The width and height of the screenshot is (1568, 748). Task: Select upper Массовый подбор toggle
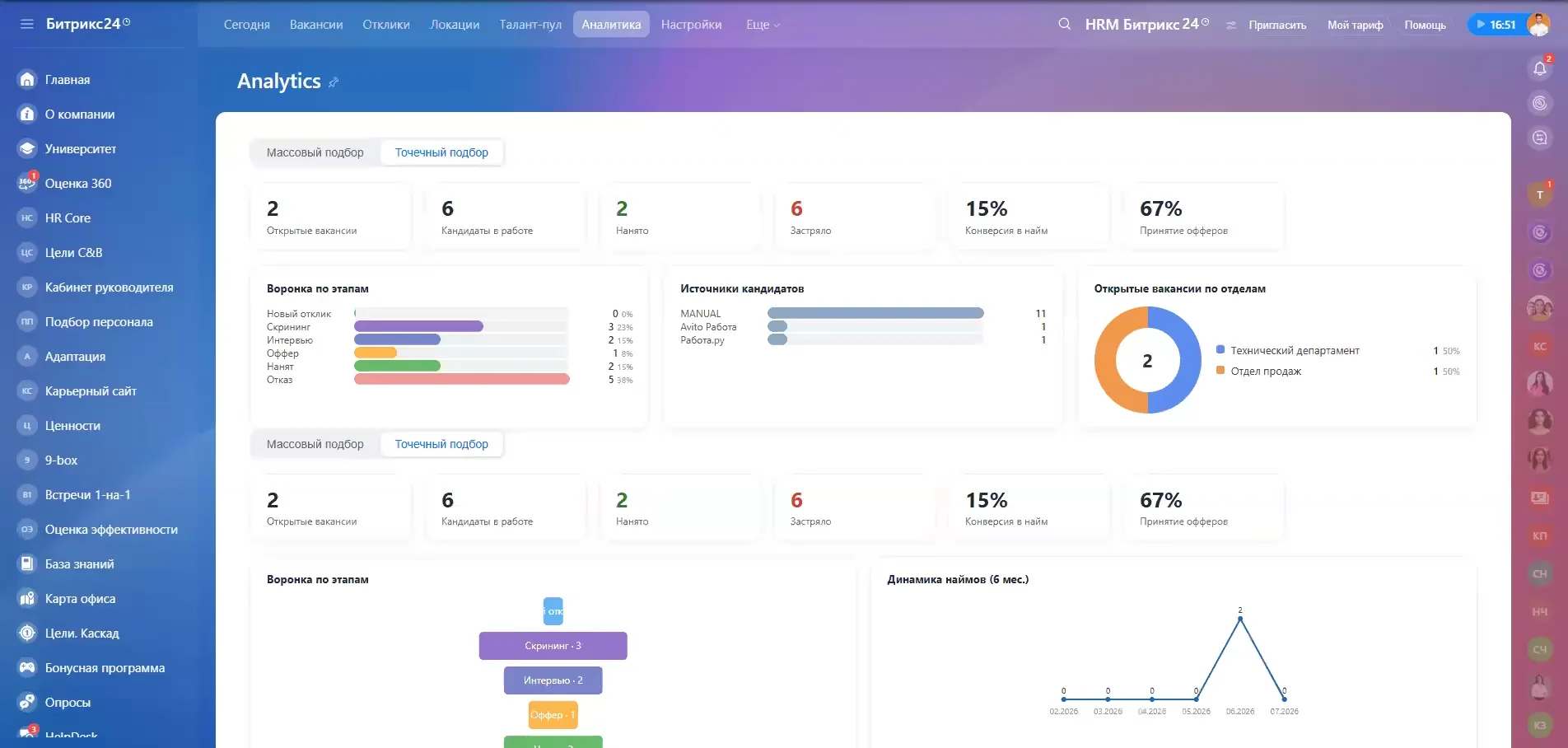(315, 152)
